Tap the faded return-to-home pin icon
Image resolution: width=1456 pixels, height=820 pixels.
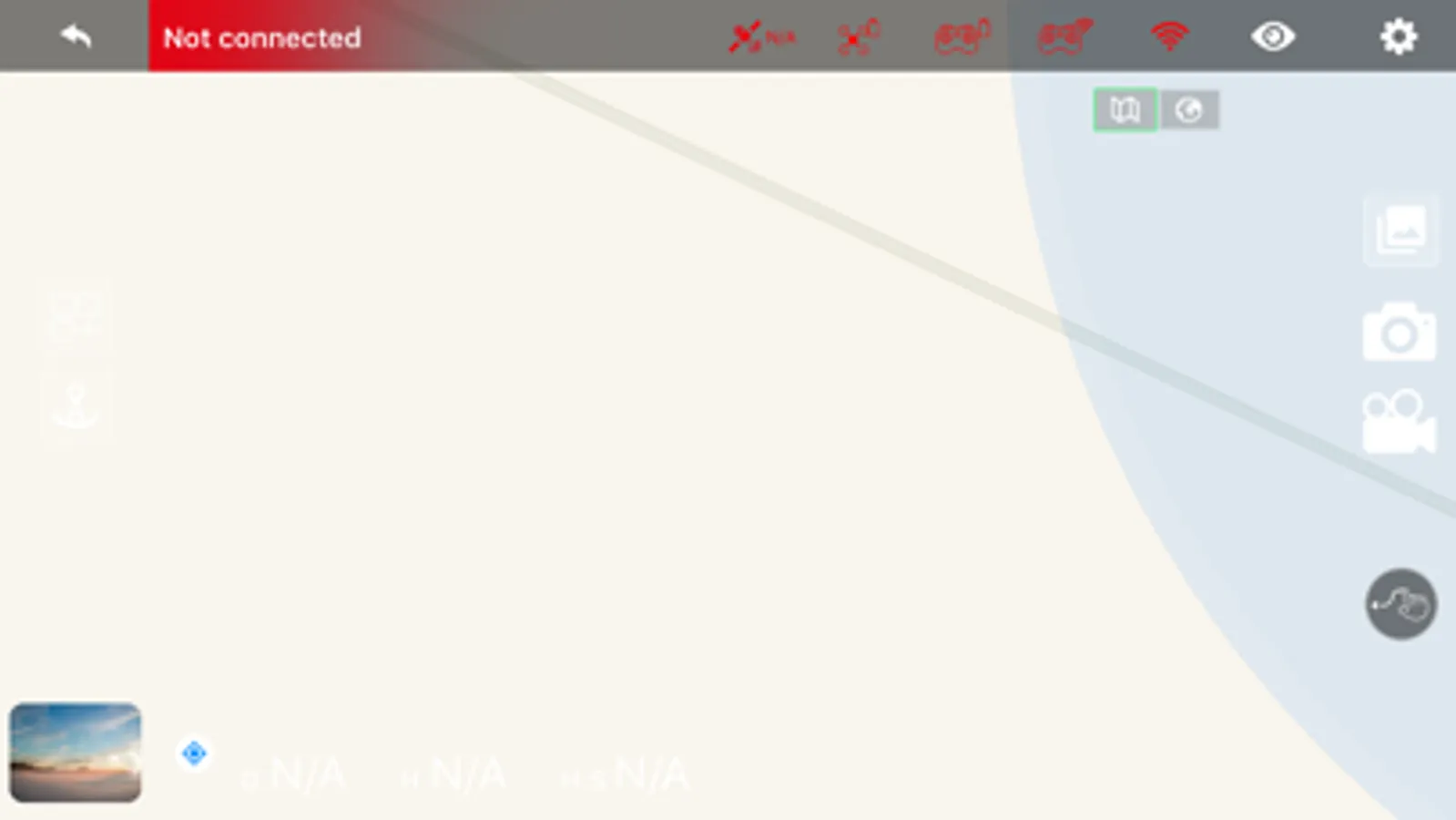[x=76, y=405]
